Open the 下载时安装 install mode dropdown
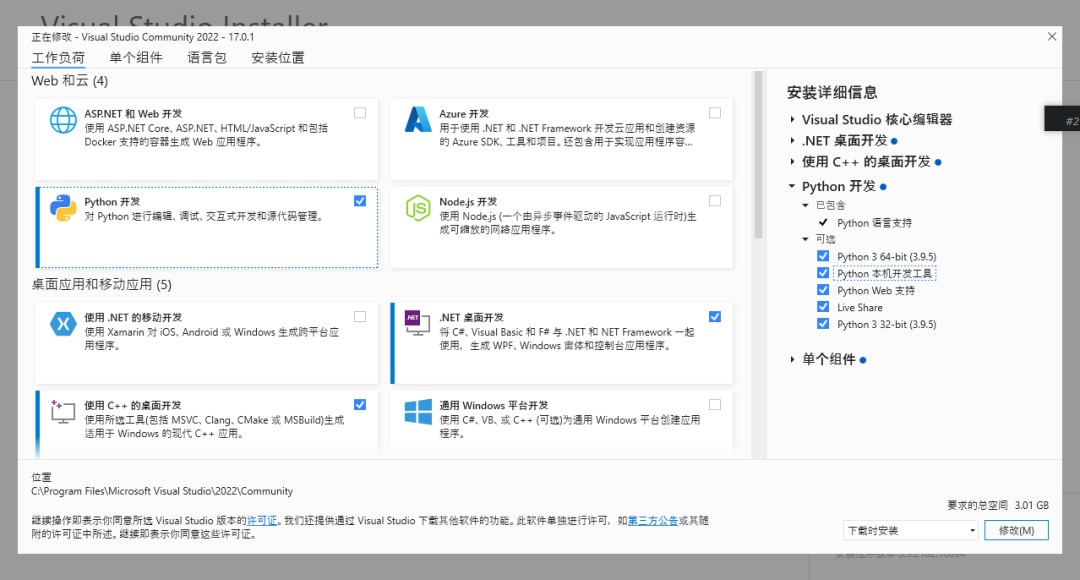This screenshot has height=580, width=1080. tap(911, 530)
